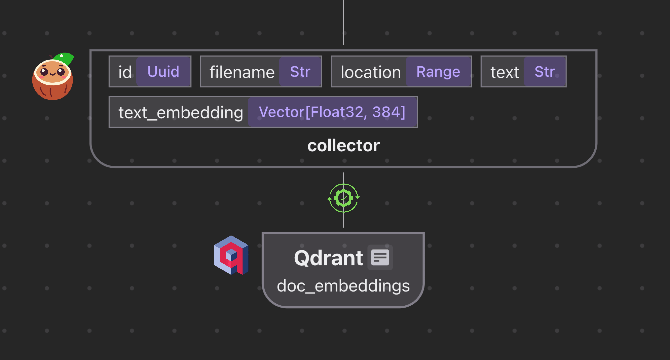
Task: Click the Str badge next to text
Action: [545, 71]
